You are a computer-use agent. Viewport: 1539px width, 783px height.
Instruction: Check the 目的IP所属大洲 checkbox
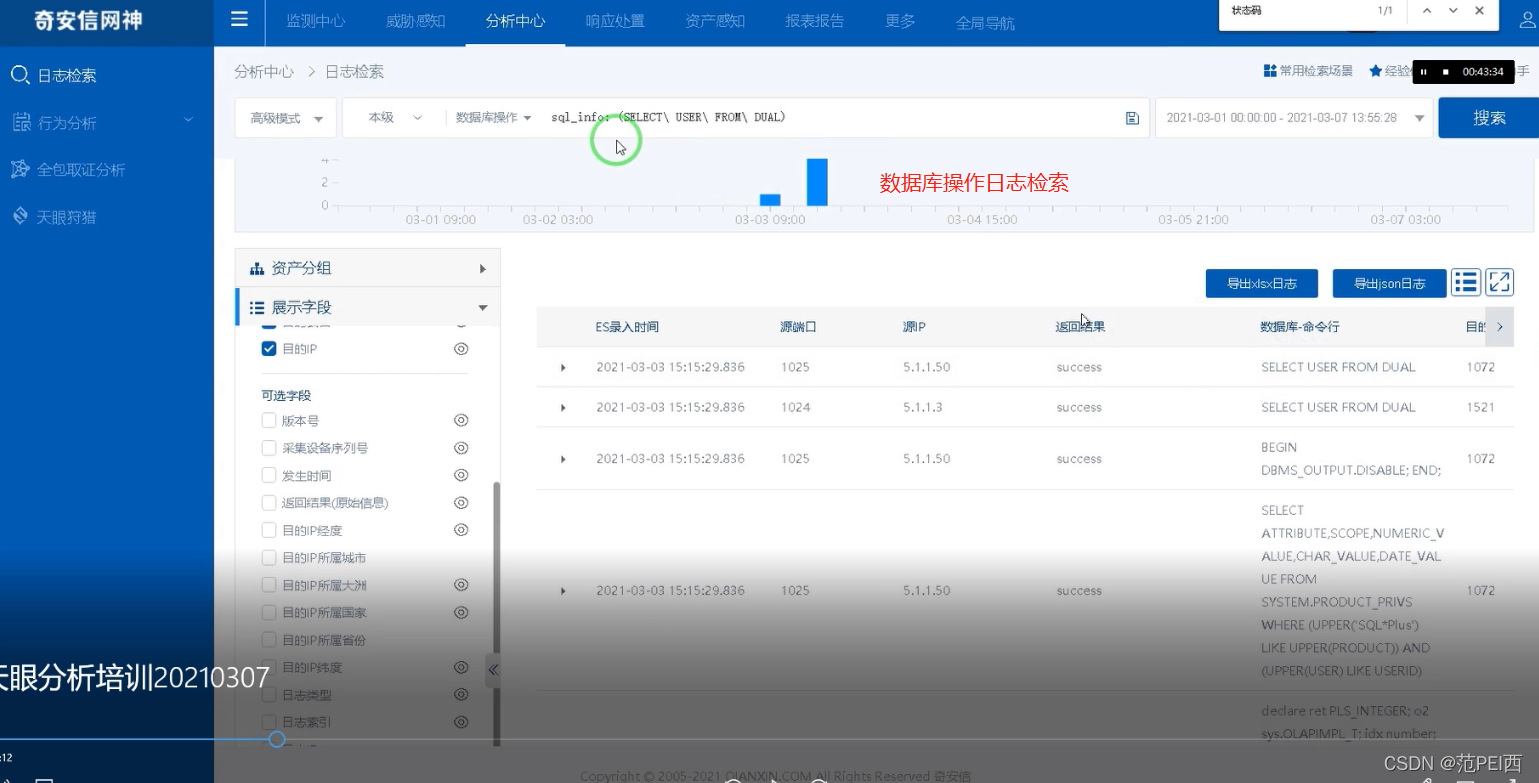tap(269, 585)
